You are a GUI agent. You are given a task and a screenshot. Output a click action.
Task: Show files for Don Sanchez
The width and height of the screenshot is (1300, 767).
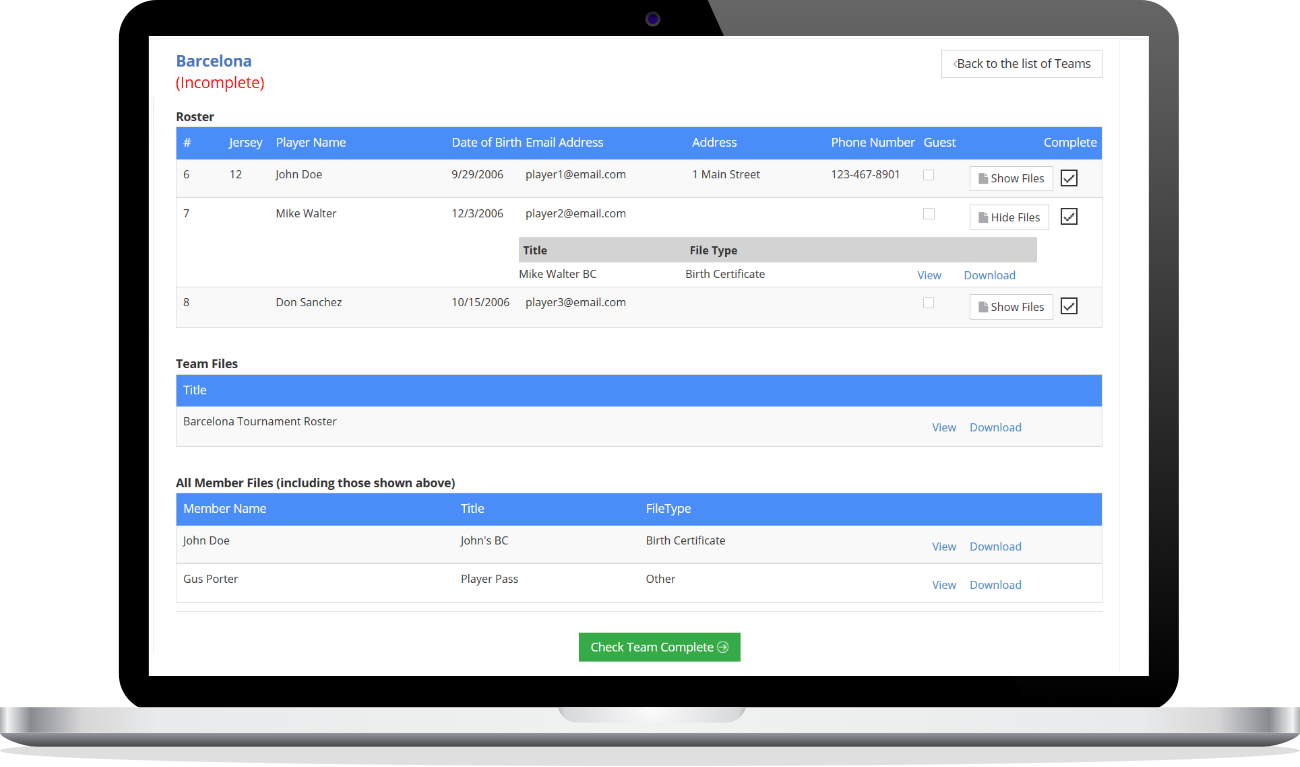1011,308
